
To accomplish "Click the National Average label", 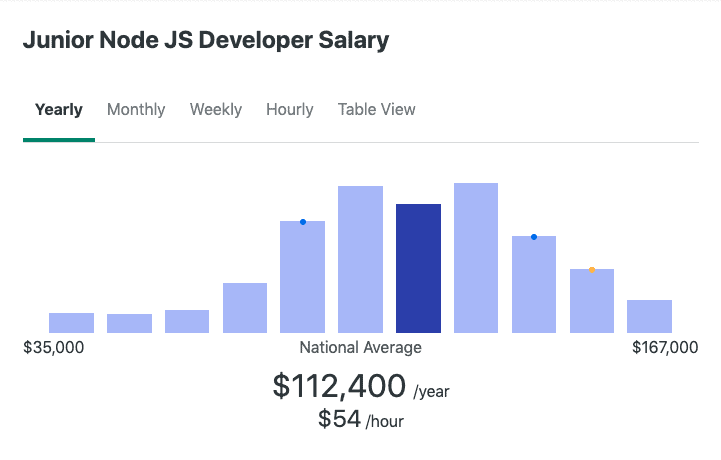I will tap(360, 348).
